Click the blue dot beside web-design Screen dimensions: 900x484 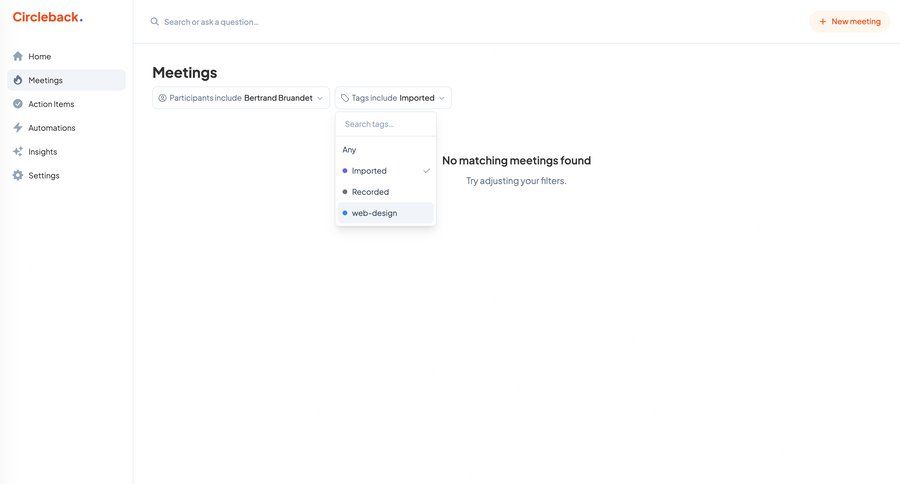(345, 213)
